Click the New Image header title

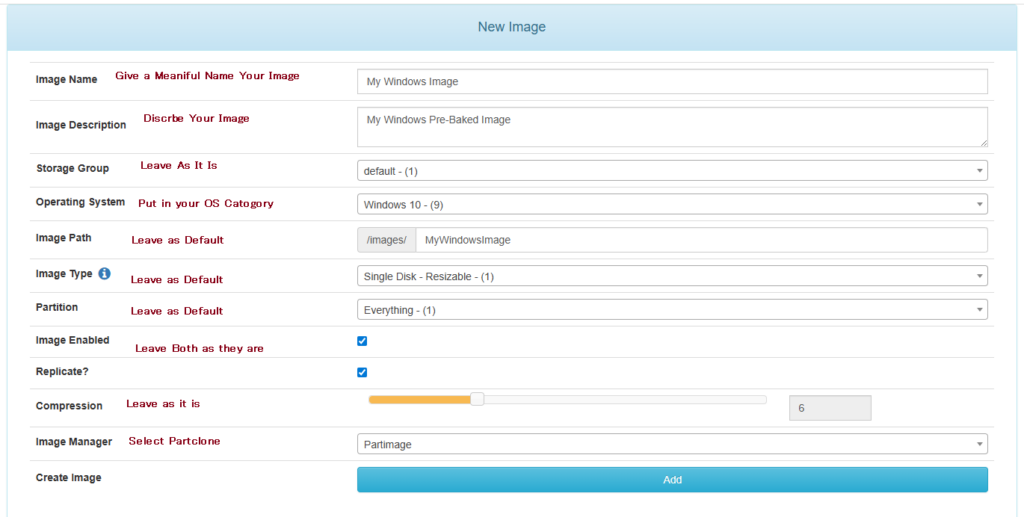tap(512, 27)
